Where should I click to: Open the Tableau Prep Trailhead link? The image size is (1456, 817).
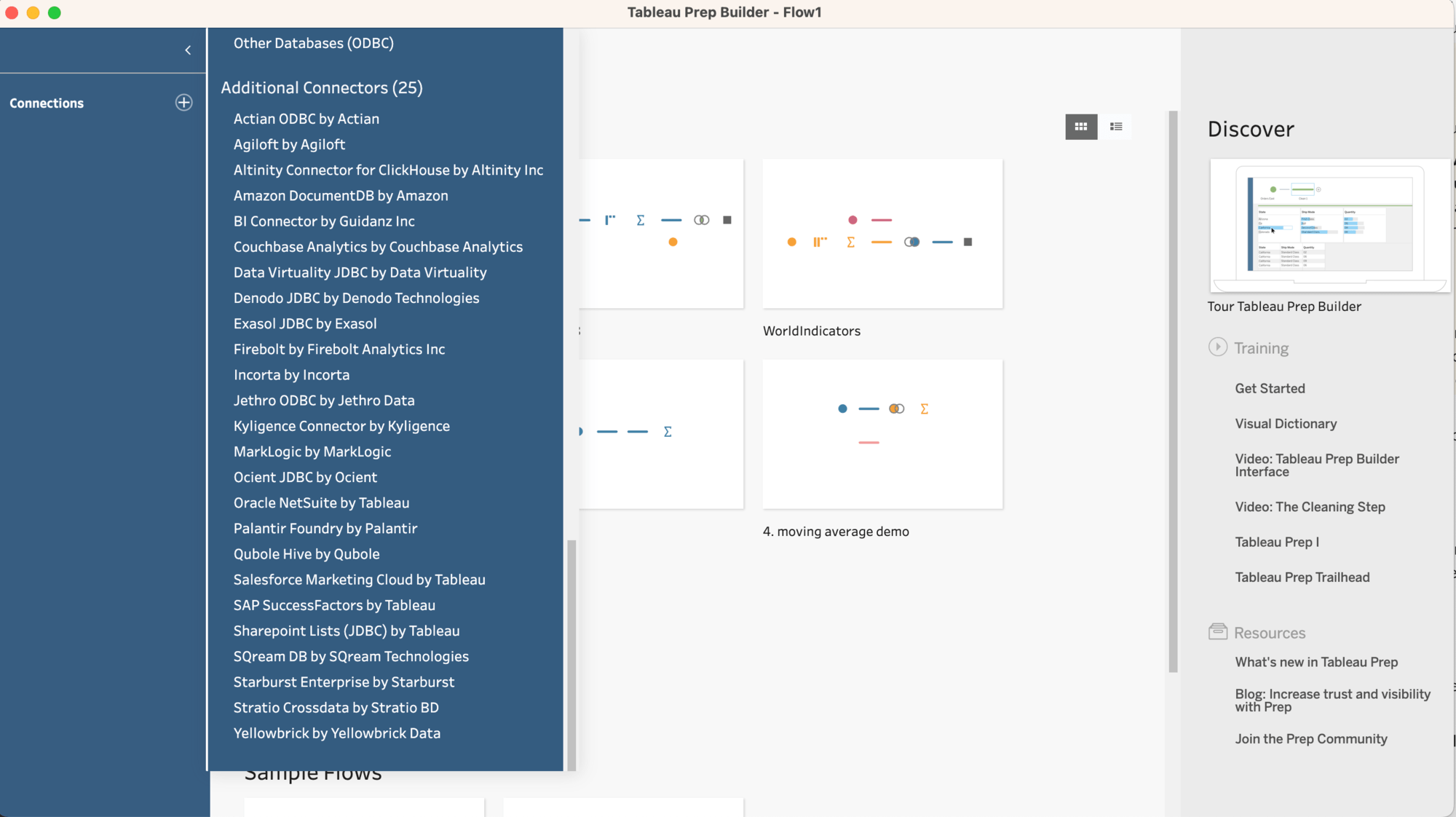tap(1302, 577)
